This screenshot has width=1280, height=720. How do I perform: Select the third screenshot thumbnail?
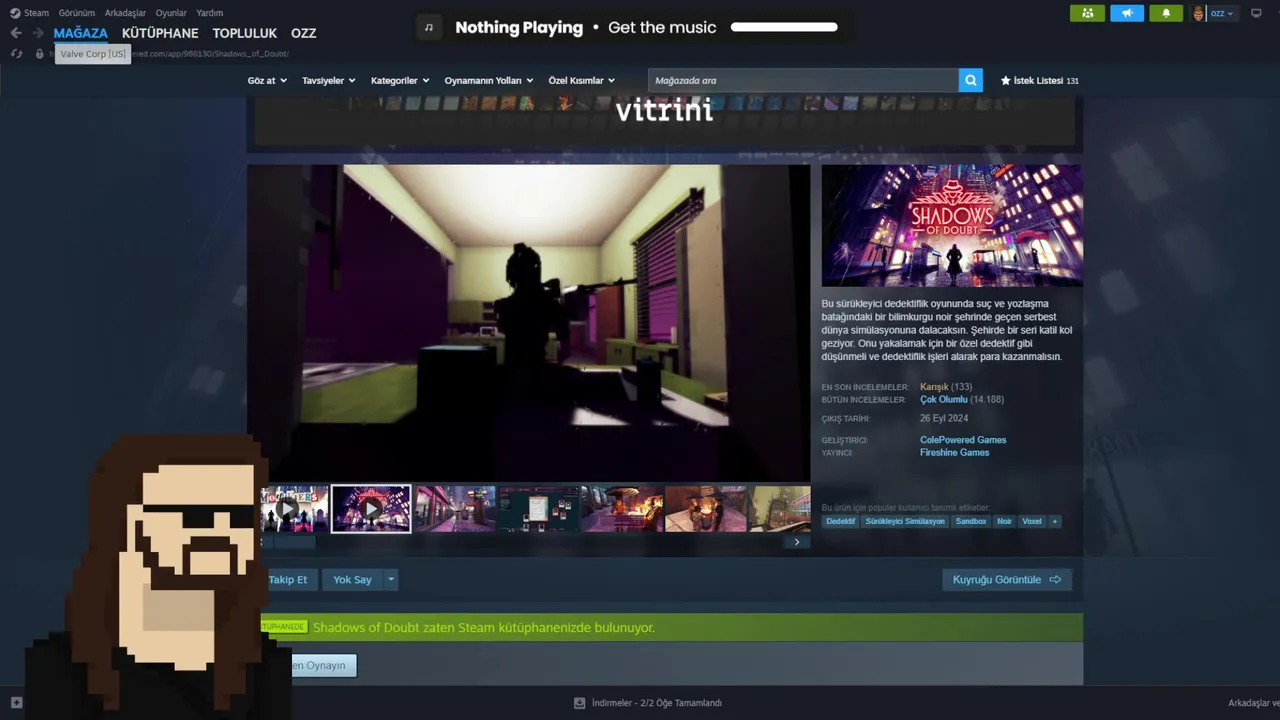(455, 509)
